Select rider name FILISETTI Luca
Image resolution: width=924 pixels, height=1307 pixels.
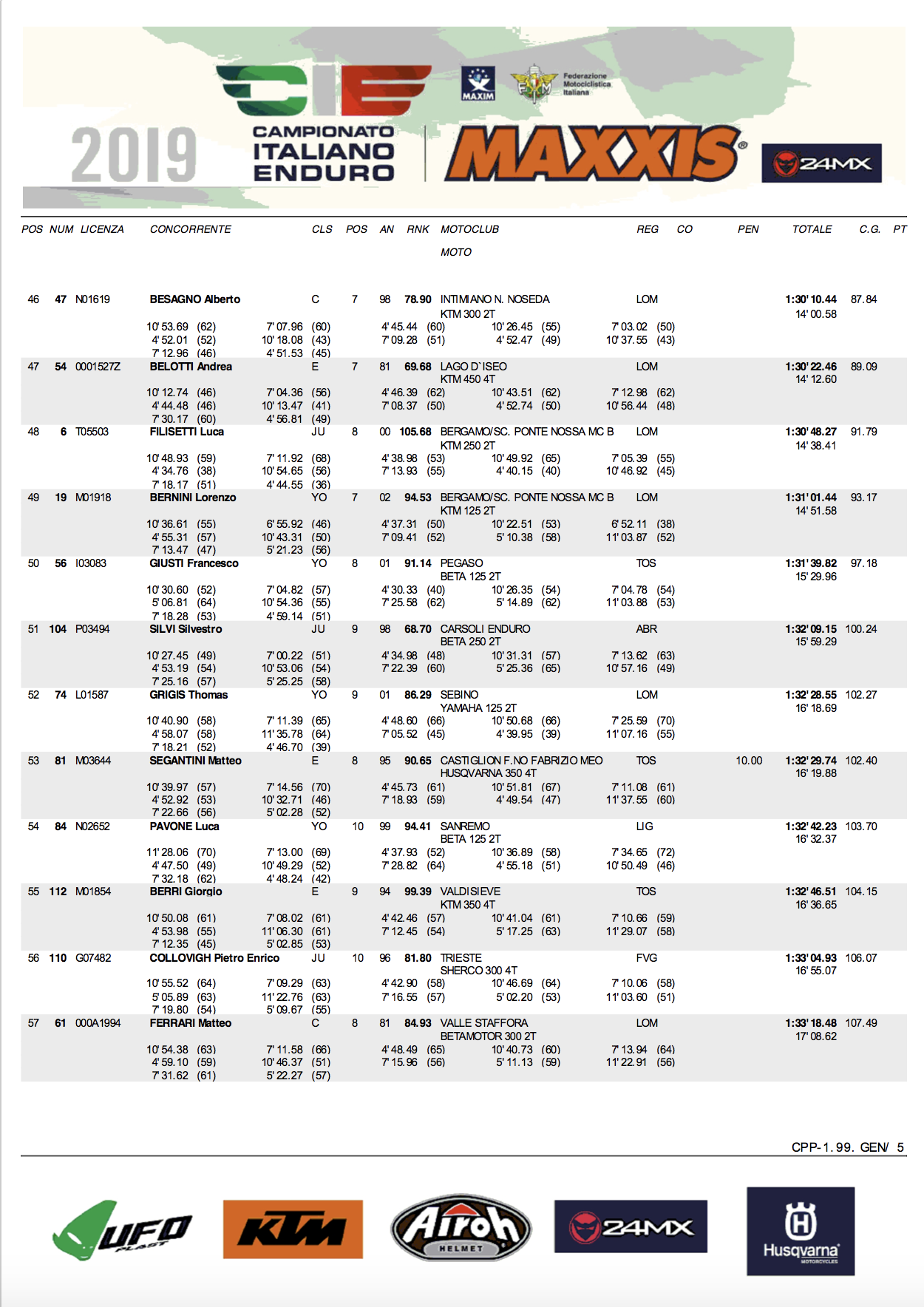(187, 432)
